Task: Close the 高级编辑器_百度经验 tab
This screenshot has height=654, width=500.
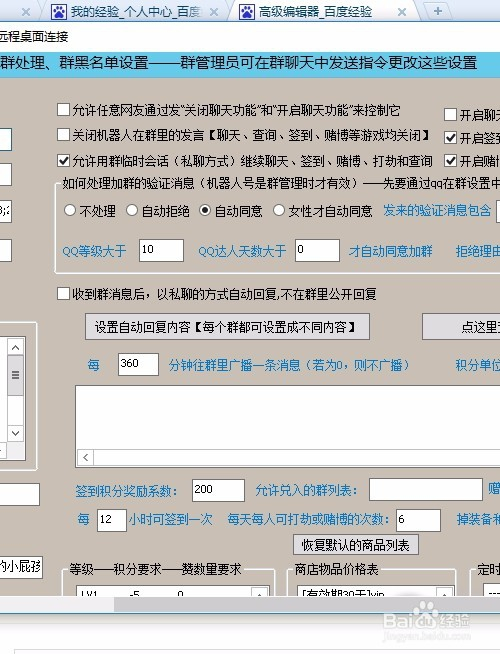Action: coord(402,12)
